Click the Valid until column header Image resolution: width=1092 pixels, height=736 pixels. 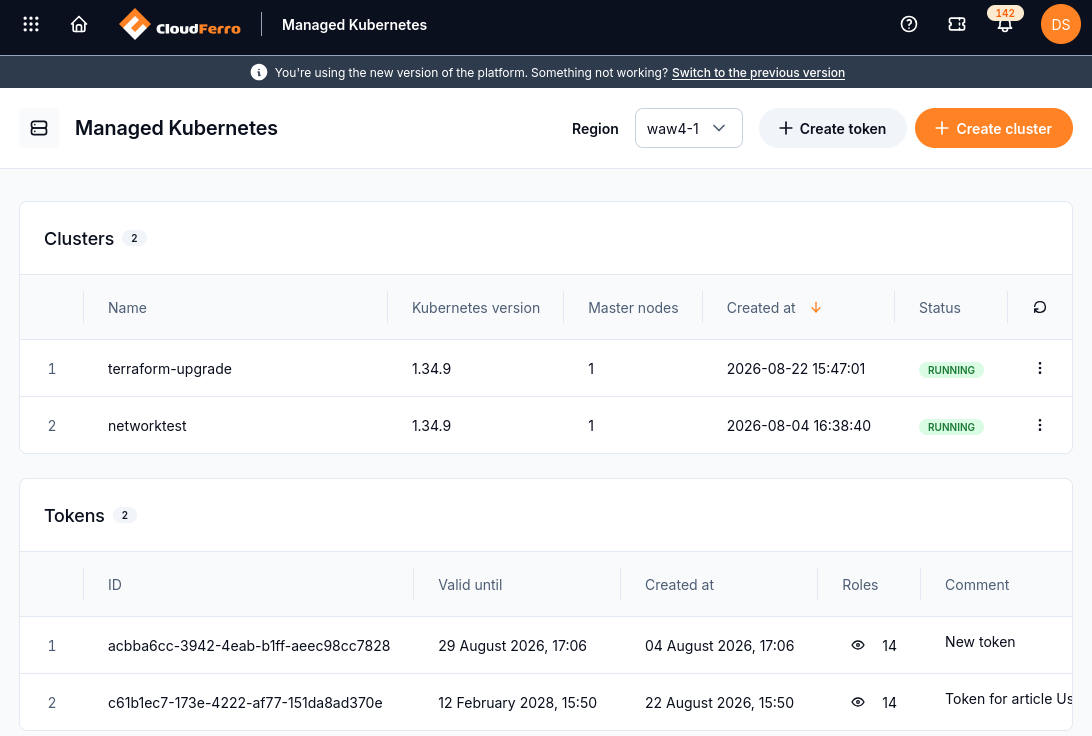click(x=470, y=585)
